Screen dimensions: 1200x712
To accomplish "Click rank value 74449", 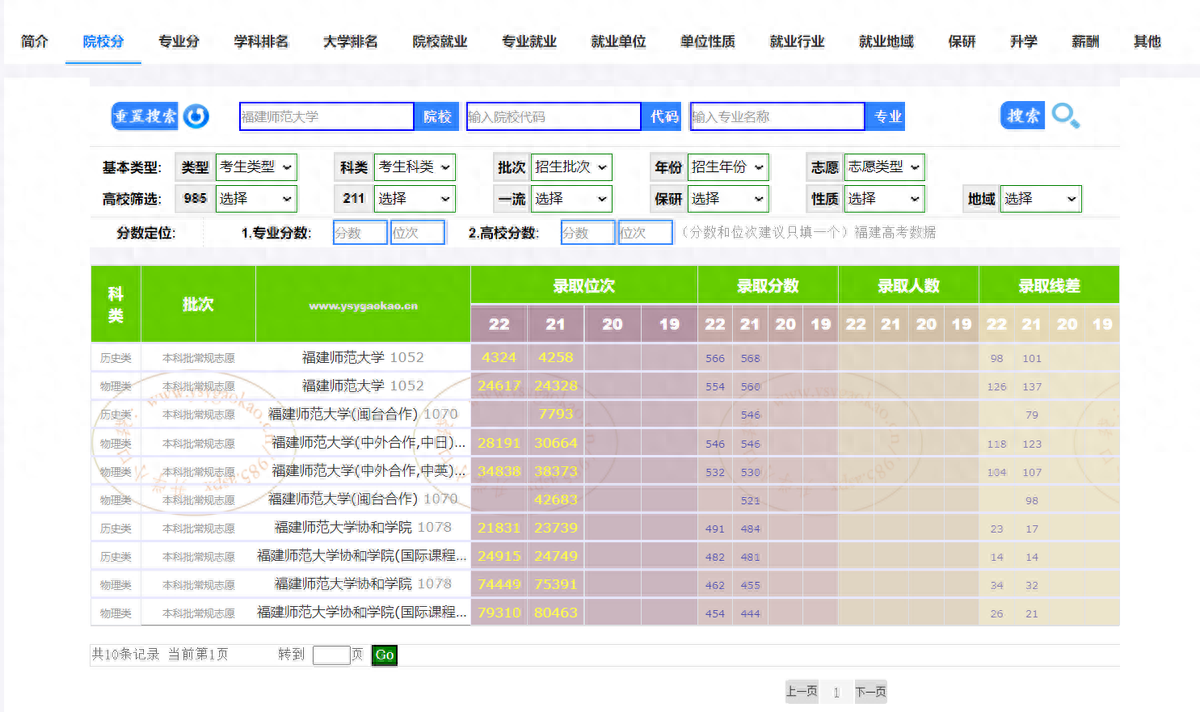I will point(499,584).
